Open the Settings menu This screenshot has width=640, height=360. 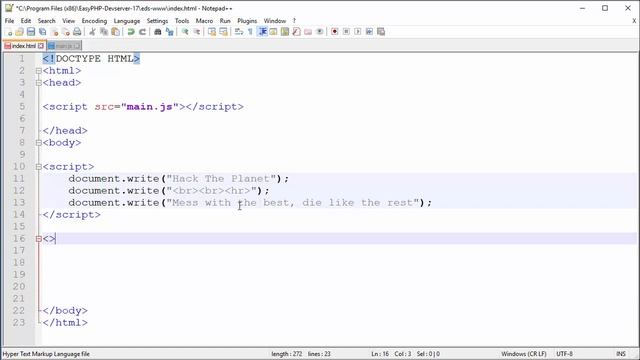point(157,21)
